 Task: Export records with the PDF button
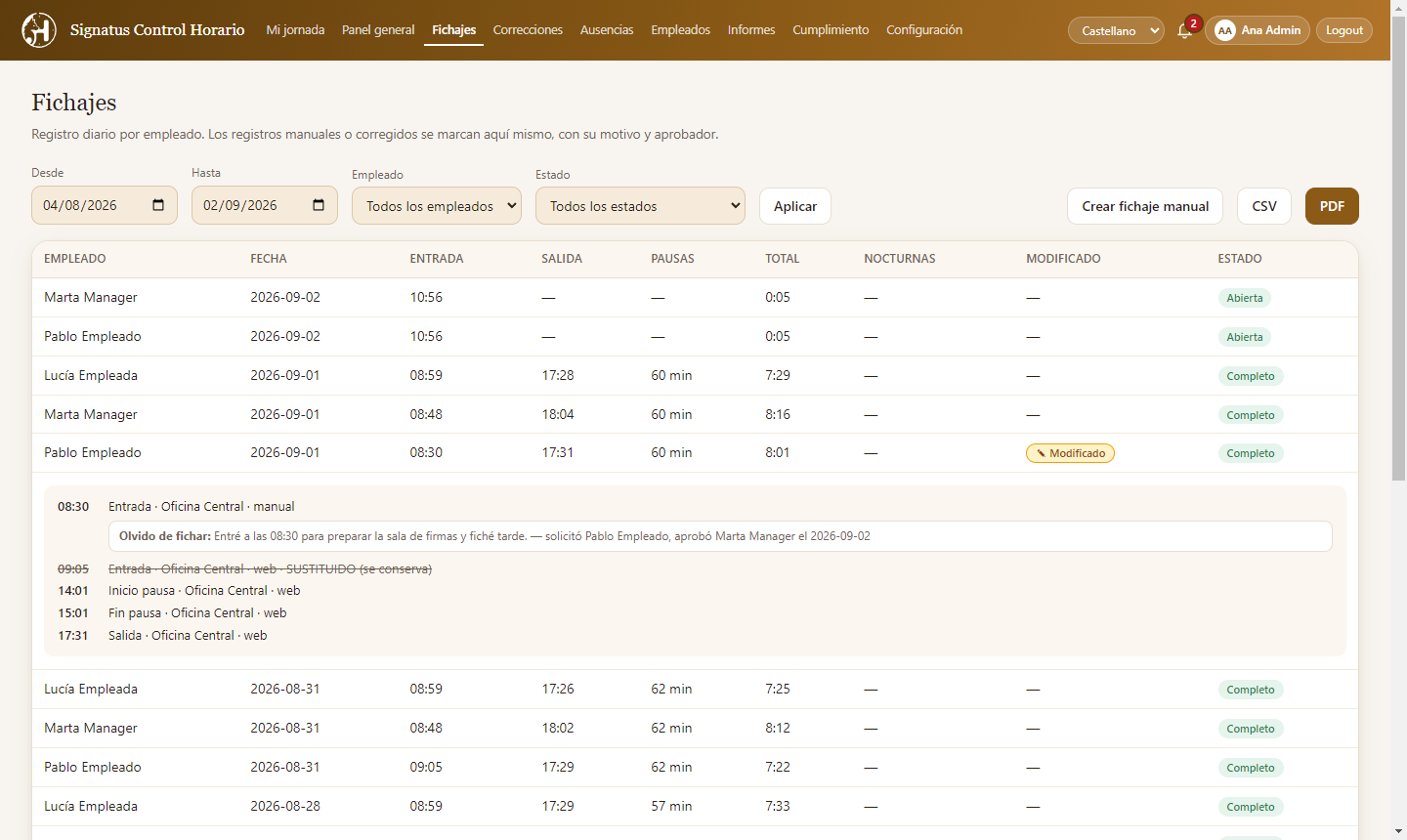coord(1332,206)
